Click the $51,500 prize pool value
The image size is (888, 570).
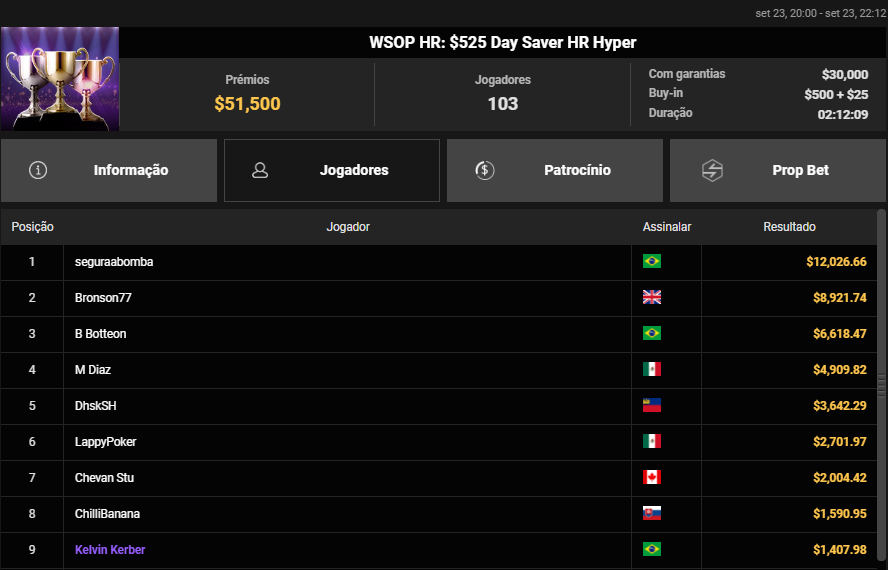point(247,104)
